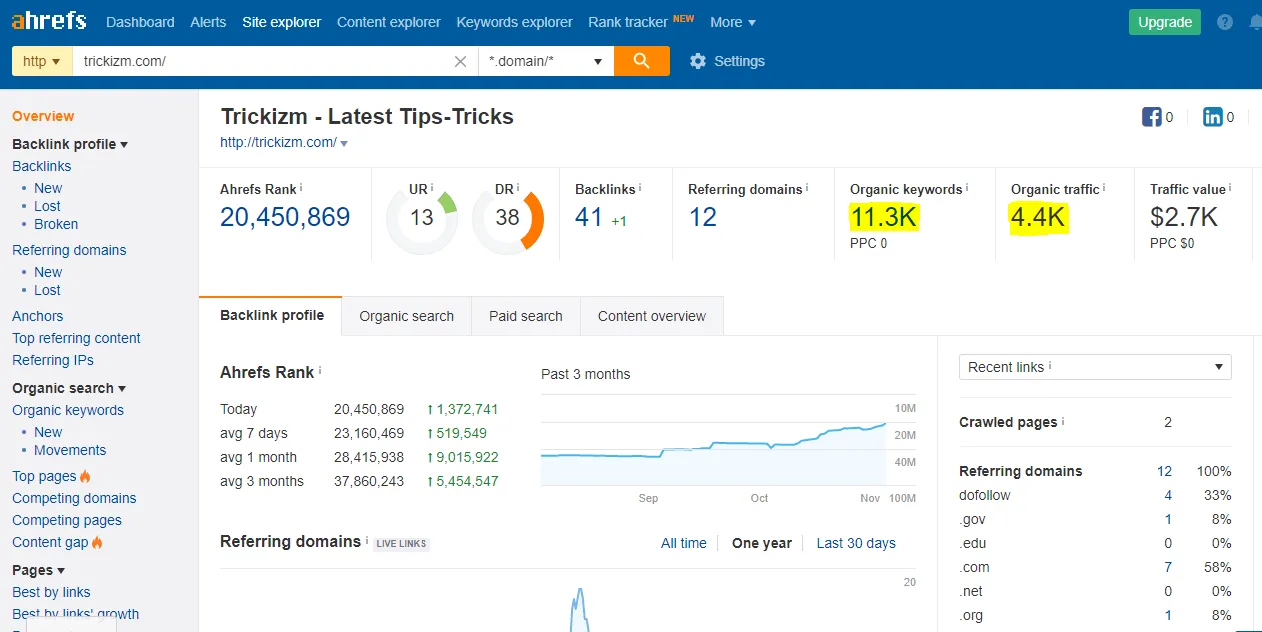Open Rank tracker in top navigation

tap(628, 22)
